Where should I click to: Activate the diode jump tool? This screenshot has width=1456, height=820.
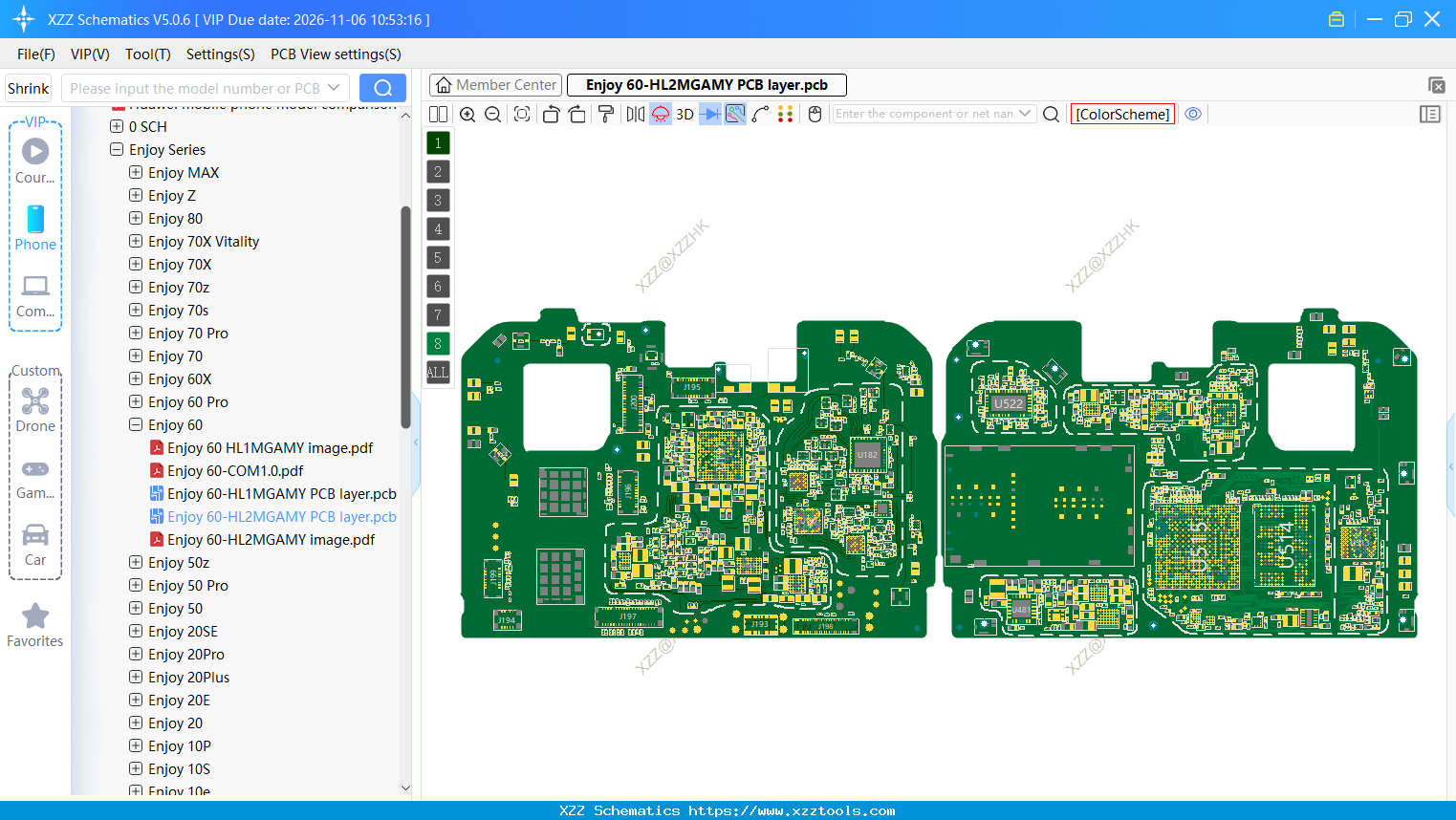click(708, 114)
